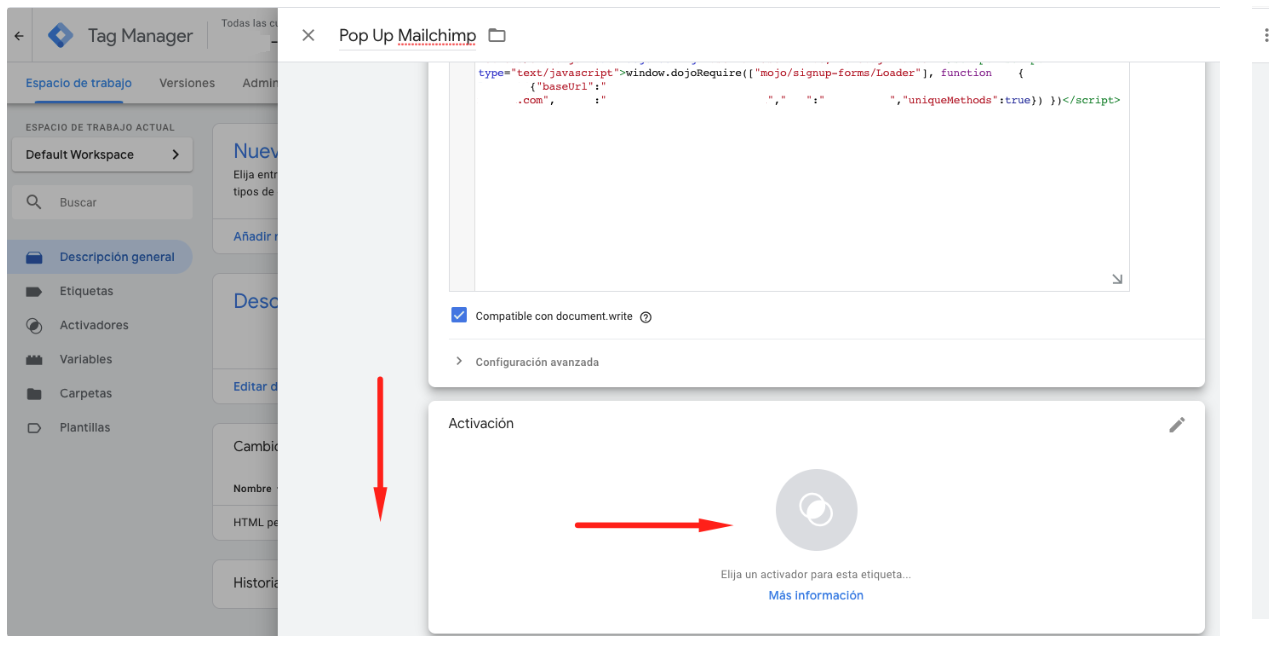Viewport: 1281px width, 645px height.
Task: Open the Default Workspace selector
Action: (x=102, y=155)
